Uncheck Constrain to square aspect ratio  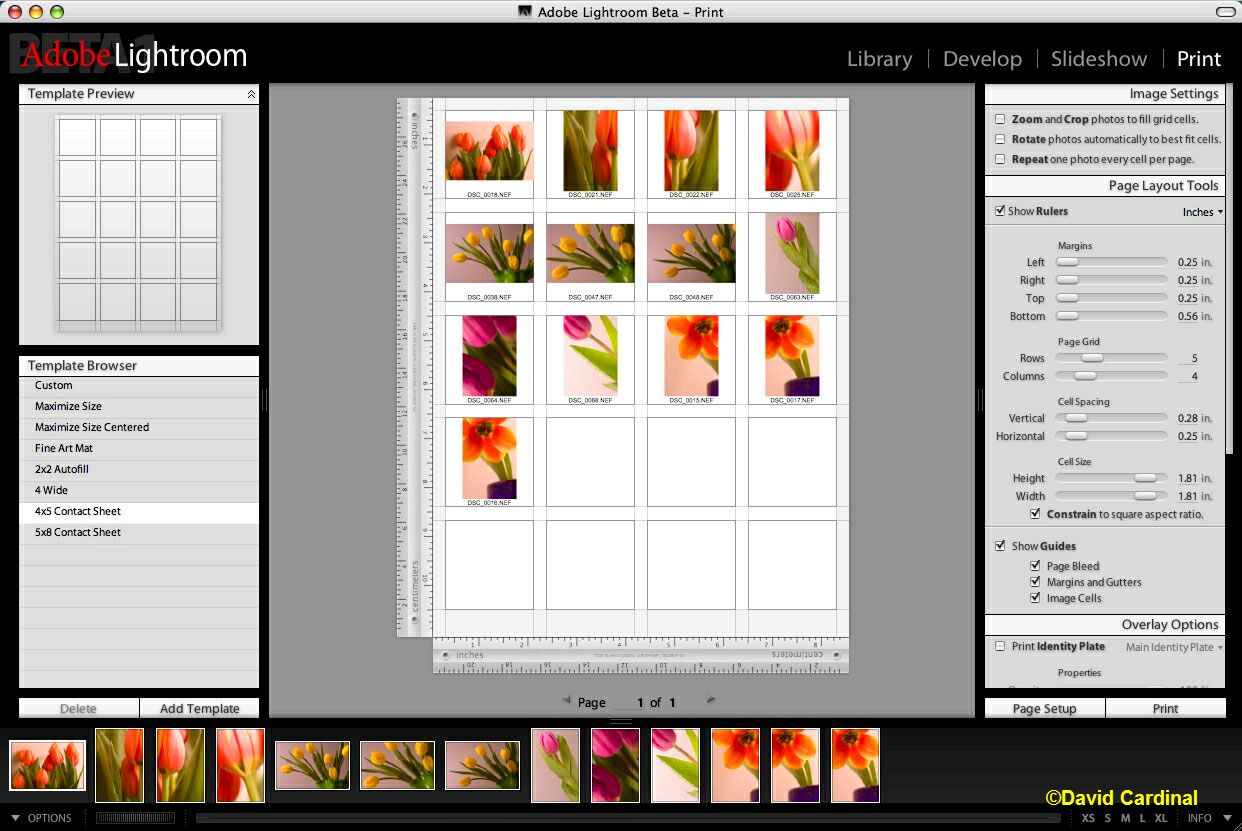tap(1035, 514)
